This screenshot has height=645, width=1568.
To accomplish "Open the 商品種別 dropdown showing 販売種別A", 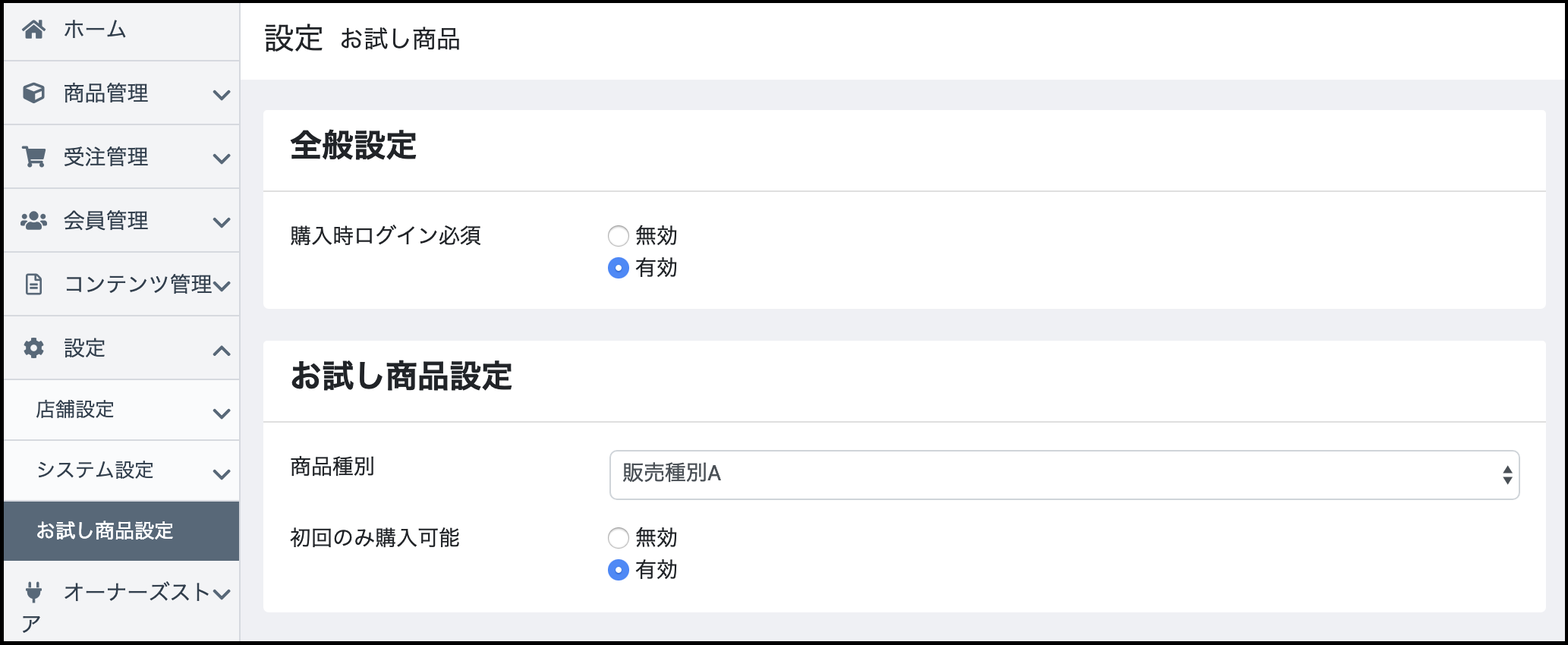I will [x=1064, y=475].
